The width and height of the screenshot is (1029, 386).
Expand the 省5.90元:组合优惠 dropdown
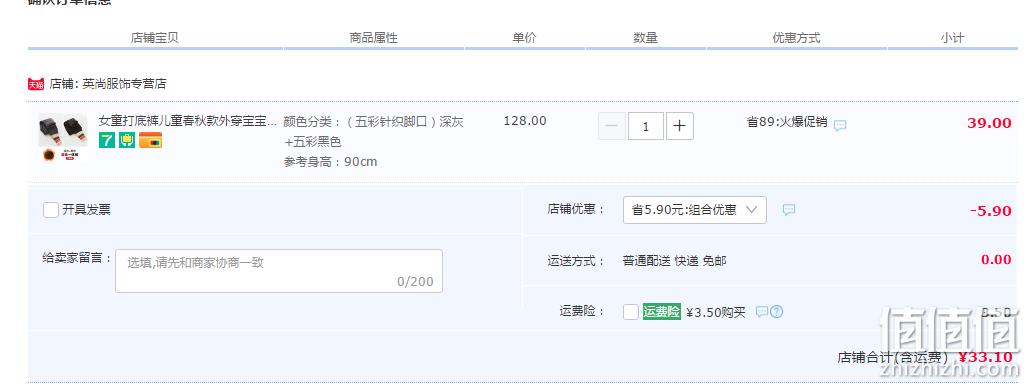coord(694,209)
